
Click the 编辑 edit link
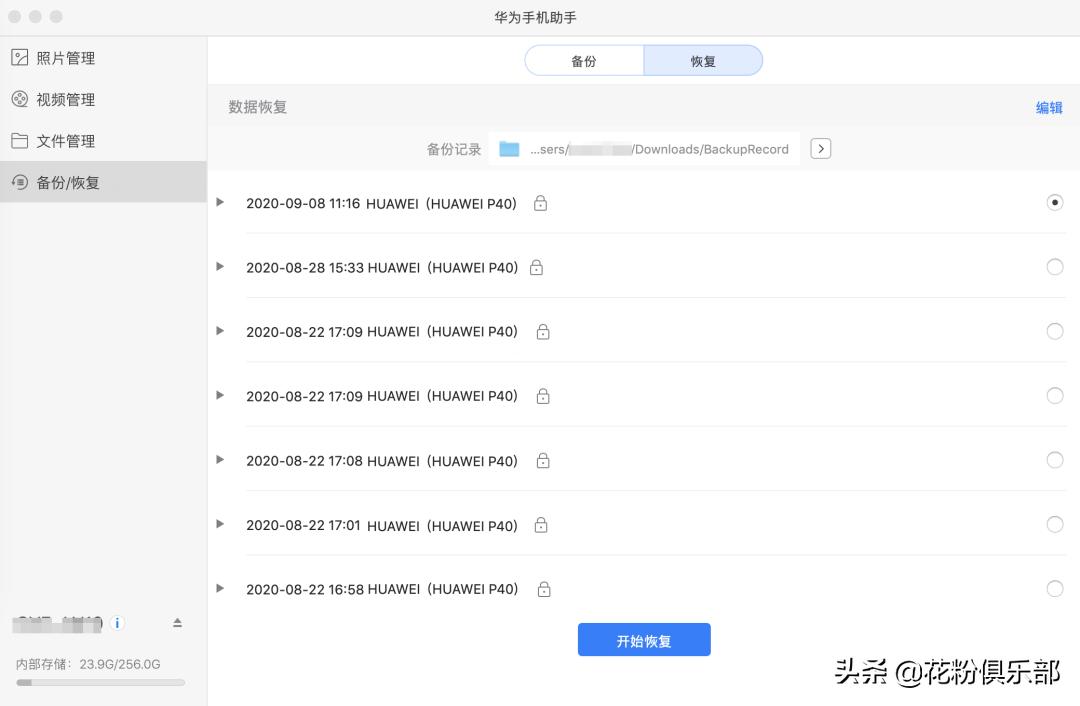click(1049, 107)
